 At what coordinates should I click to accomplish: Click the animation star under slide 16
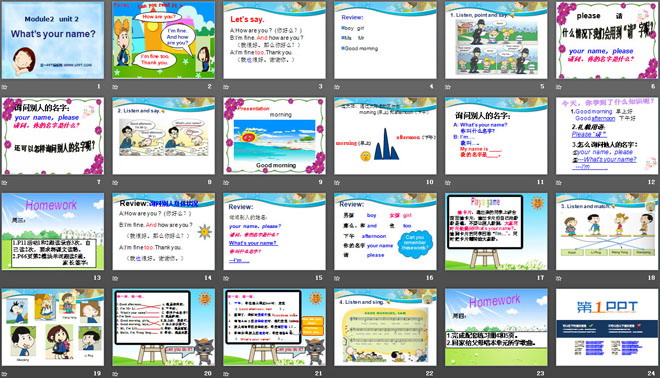click(337, 278)
